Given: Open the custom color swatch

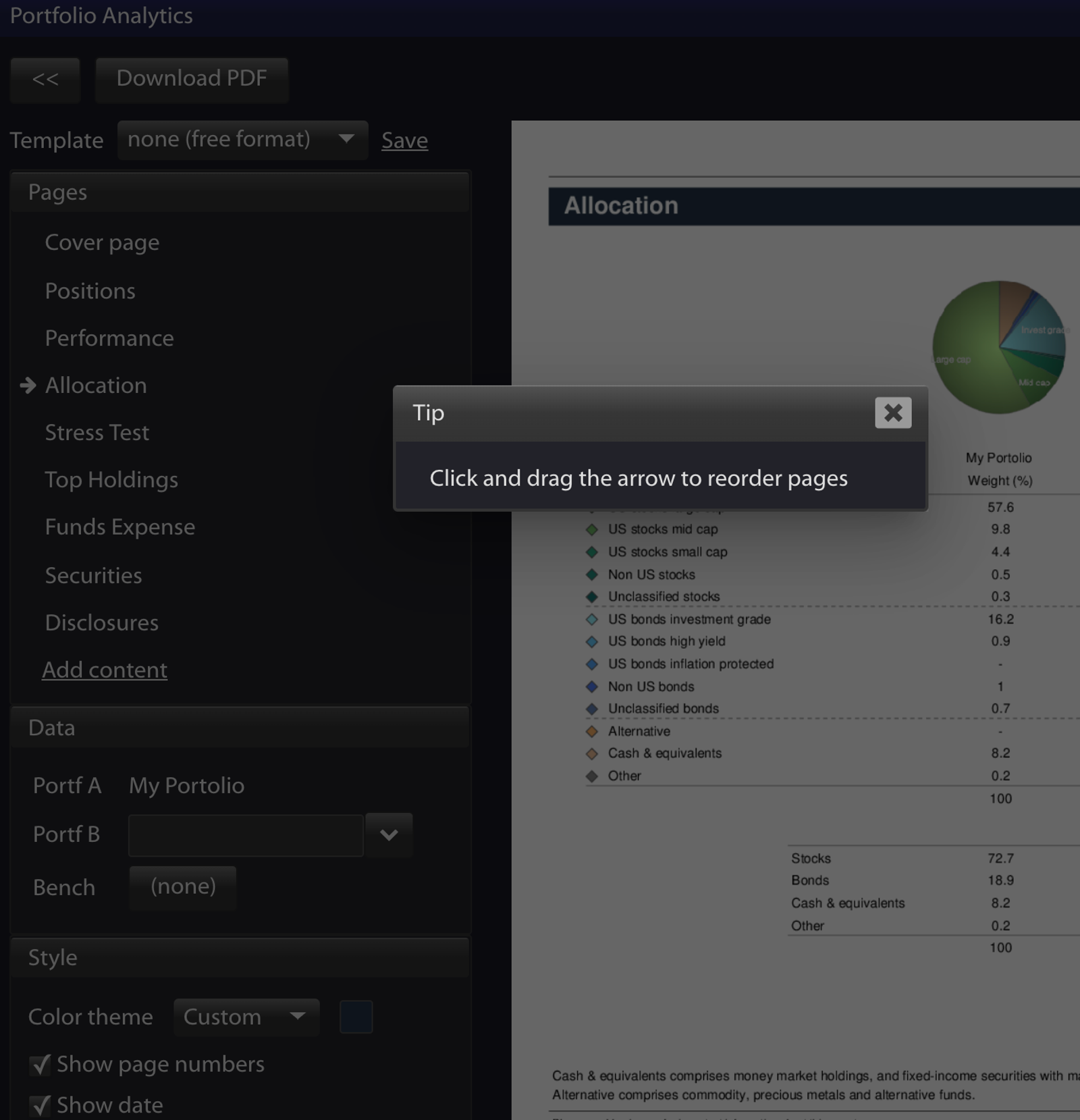Looking at the screenshot, I should tap(356, 1017).
